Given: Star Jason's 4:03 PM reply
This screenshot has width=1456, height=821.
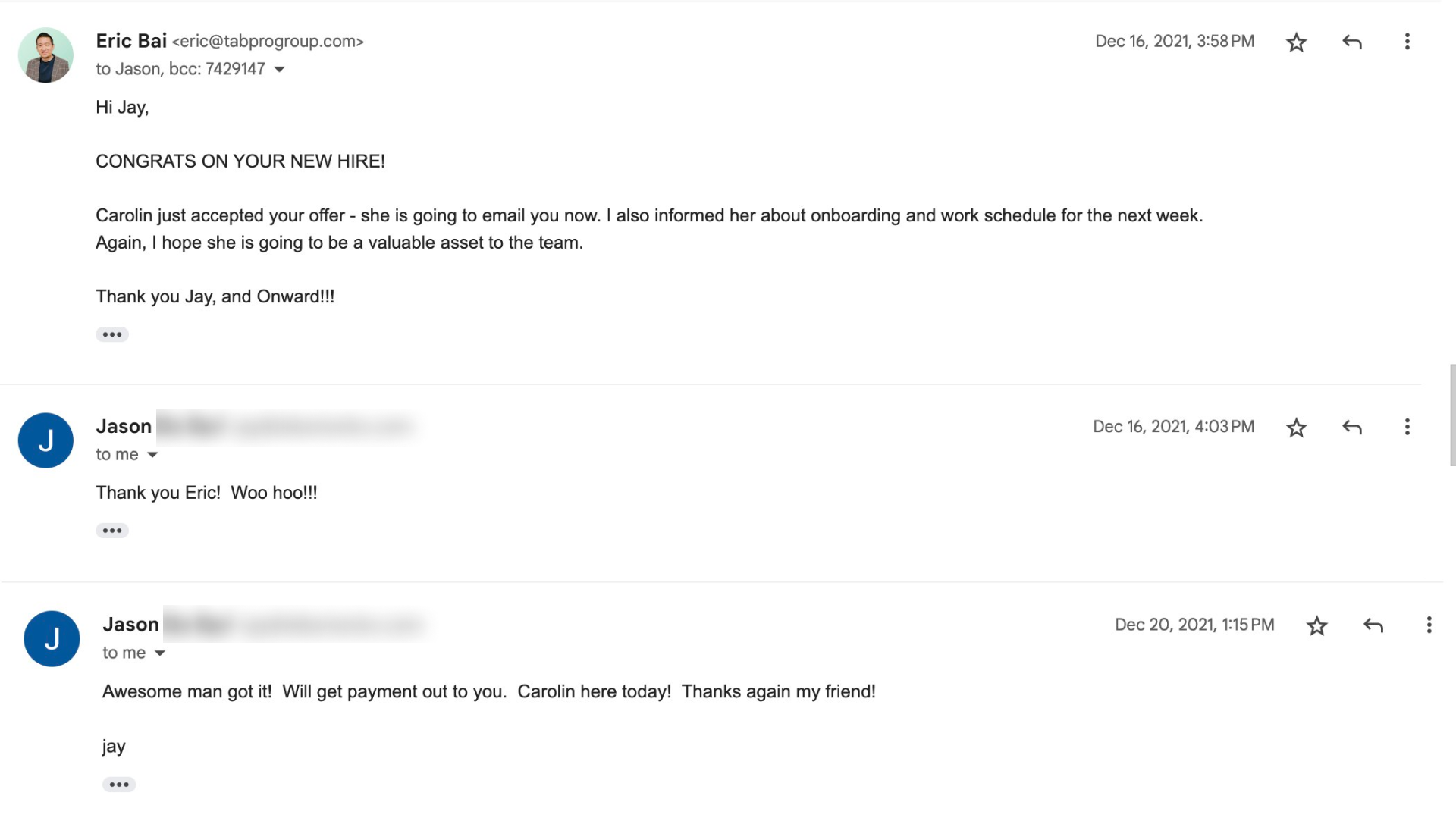Looking at the screenshot, I should coord(1296,428).
